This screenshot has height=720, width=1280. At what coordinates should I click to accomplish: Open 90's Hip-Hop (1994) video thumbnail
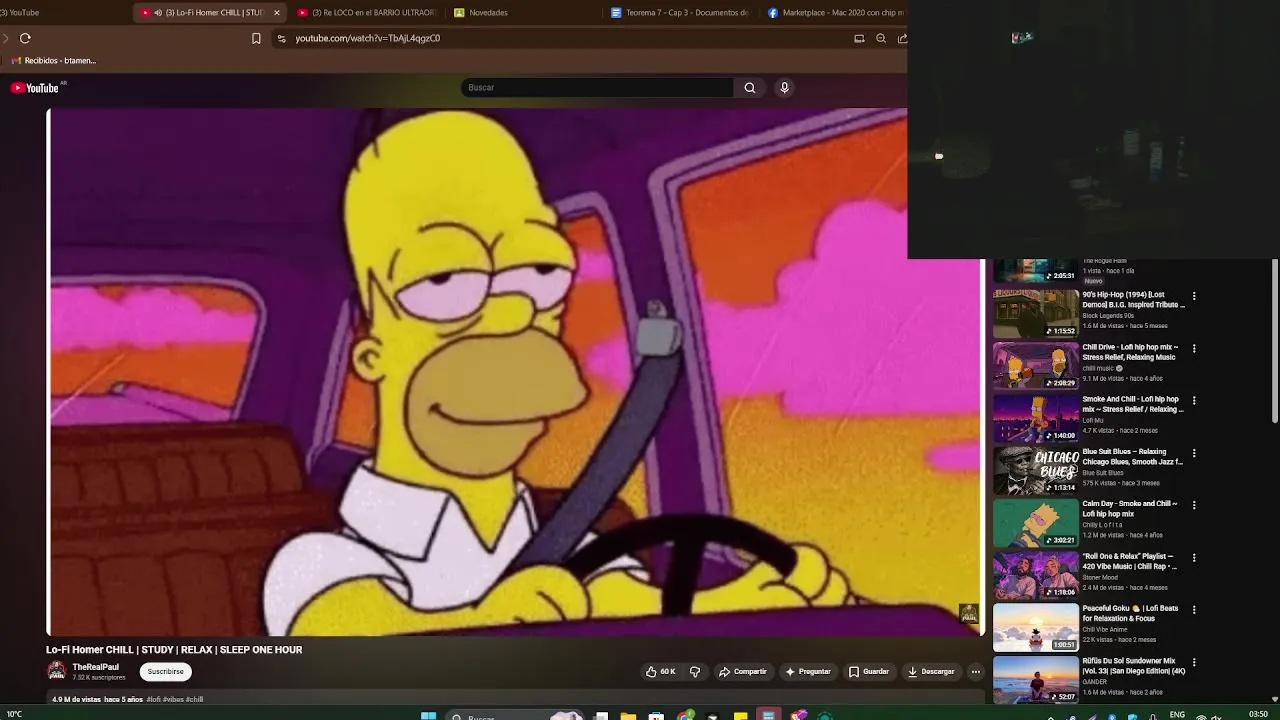pos(1036,314)
